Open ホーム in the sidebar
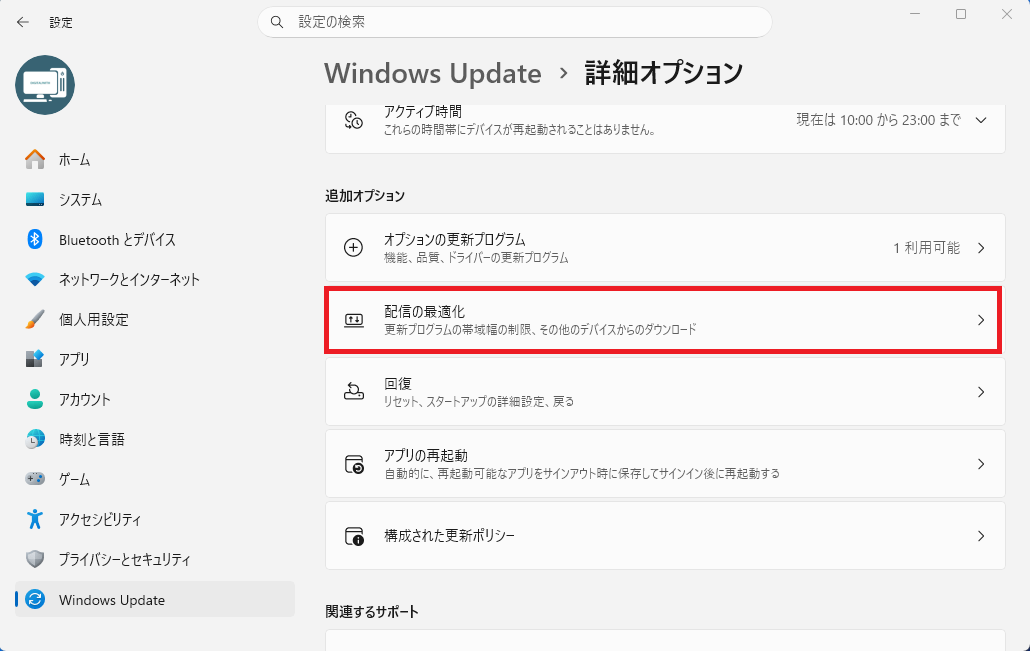 (x=155, y=159)
